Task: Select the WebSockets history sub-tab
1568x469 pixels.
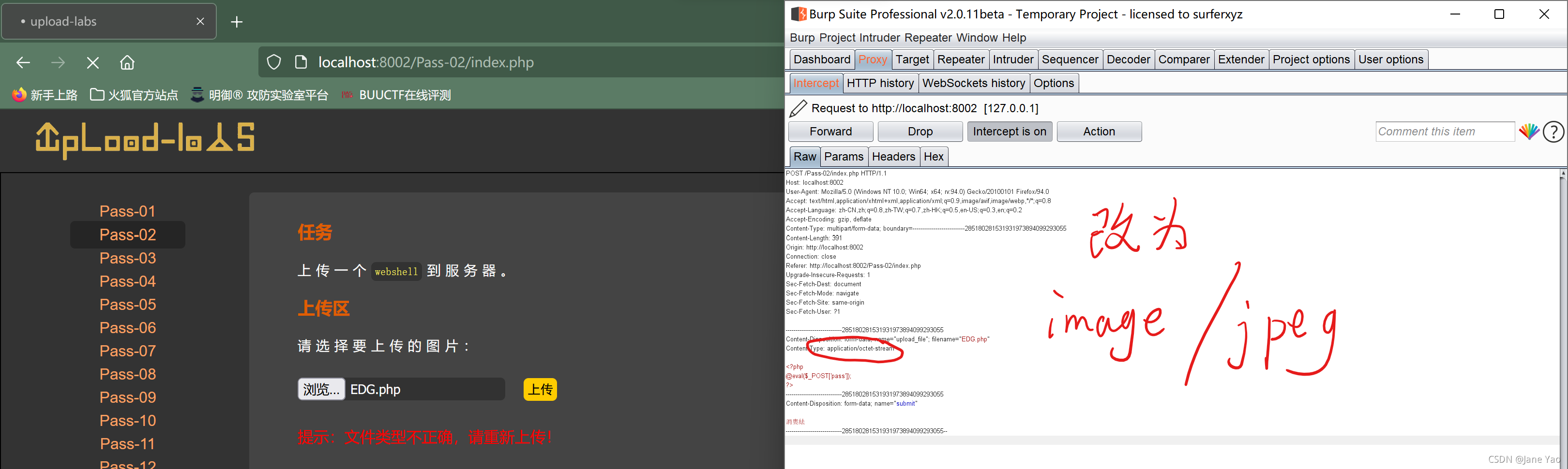Action: coord(973,83)
